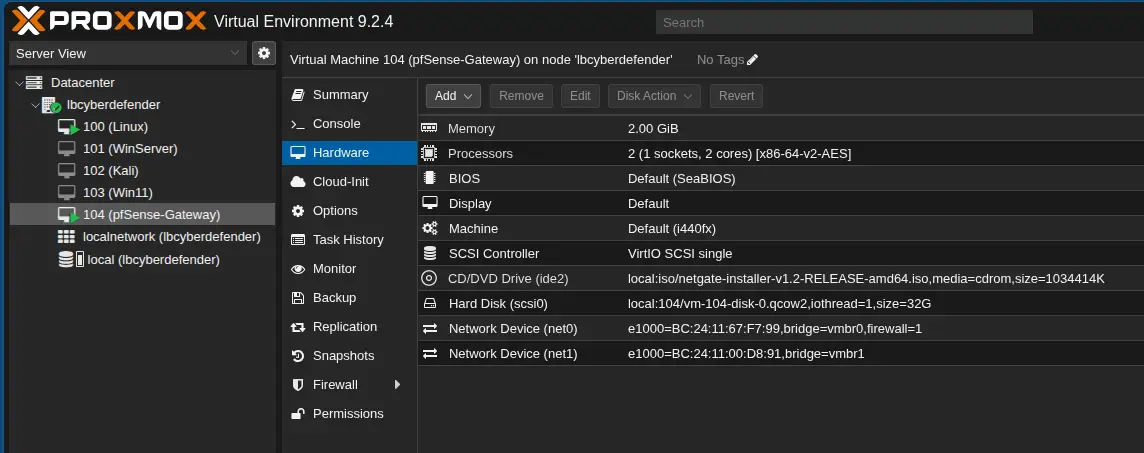Click the netgate-installer ISO value
1144x453 pixels.
[x=866, y=279]
